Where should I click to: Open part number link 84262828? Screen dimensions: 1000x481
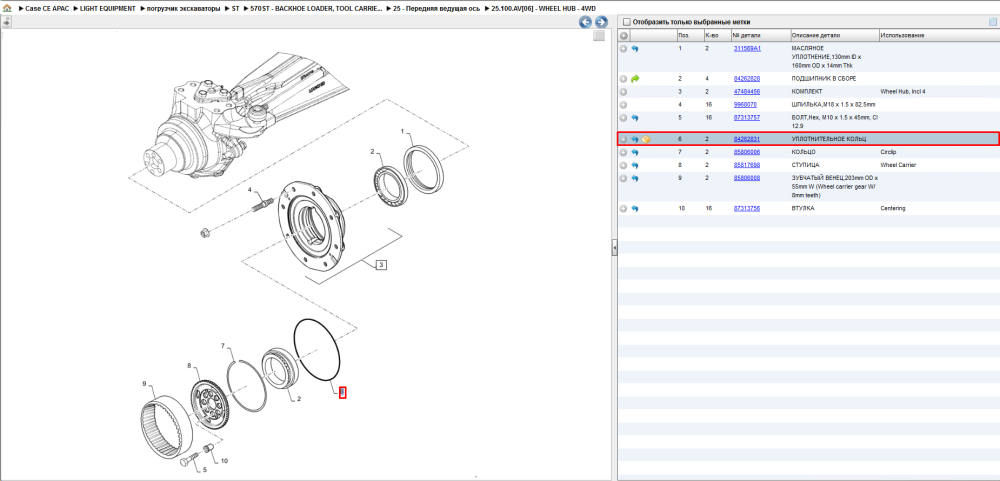point(746,78)
